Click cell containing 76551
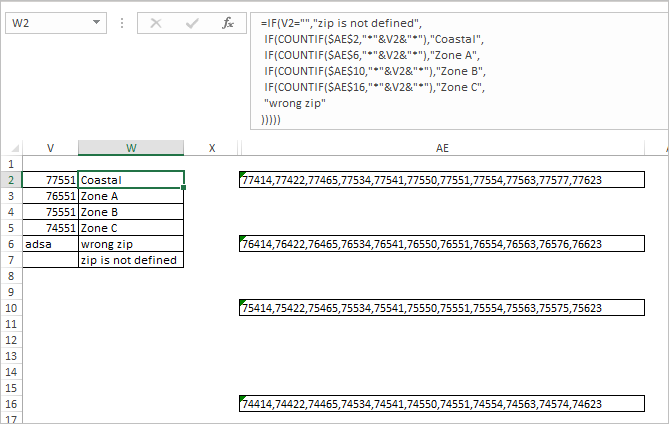Screen dimensions: 669x424 [50, 196]
